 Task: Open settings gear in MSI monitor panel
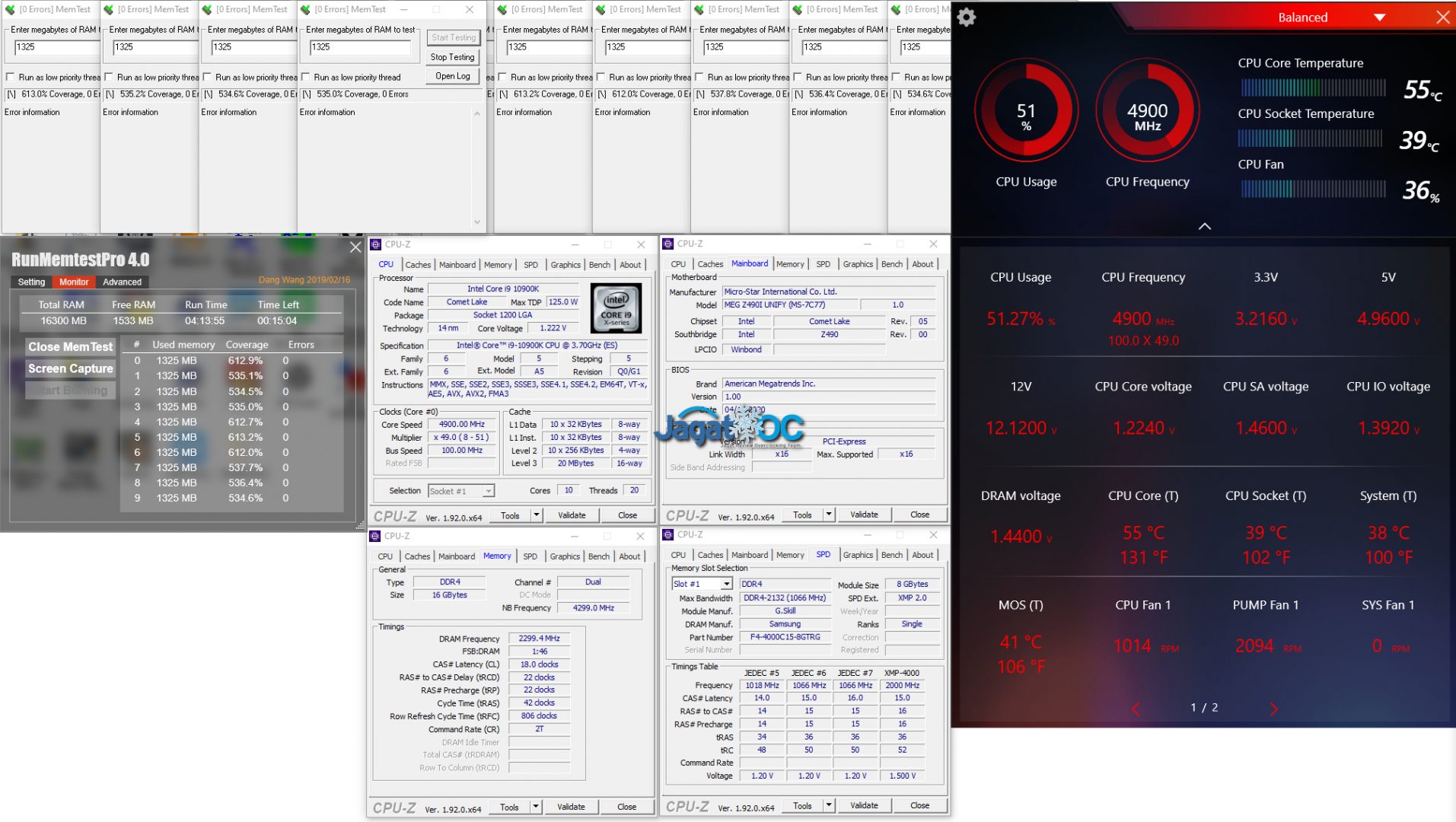[967, 17]
